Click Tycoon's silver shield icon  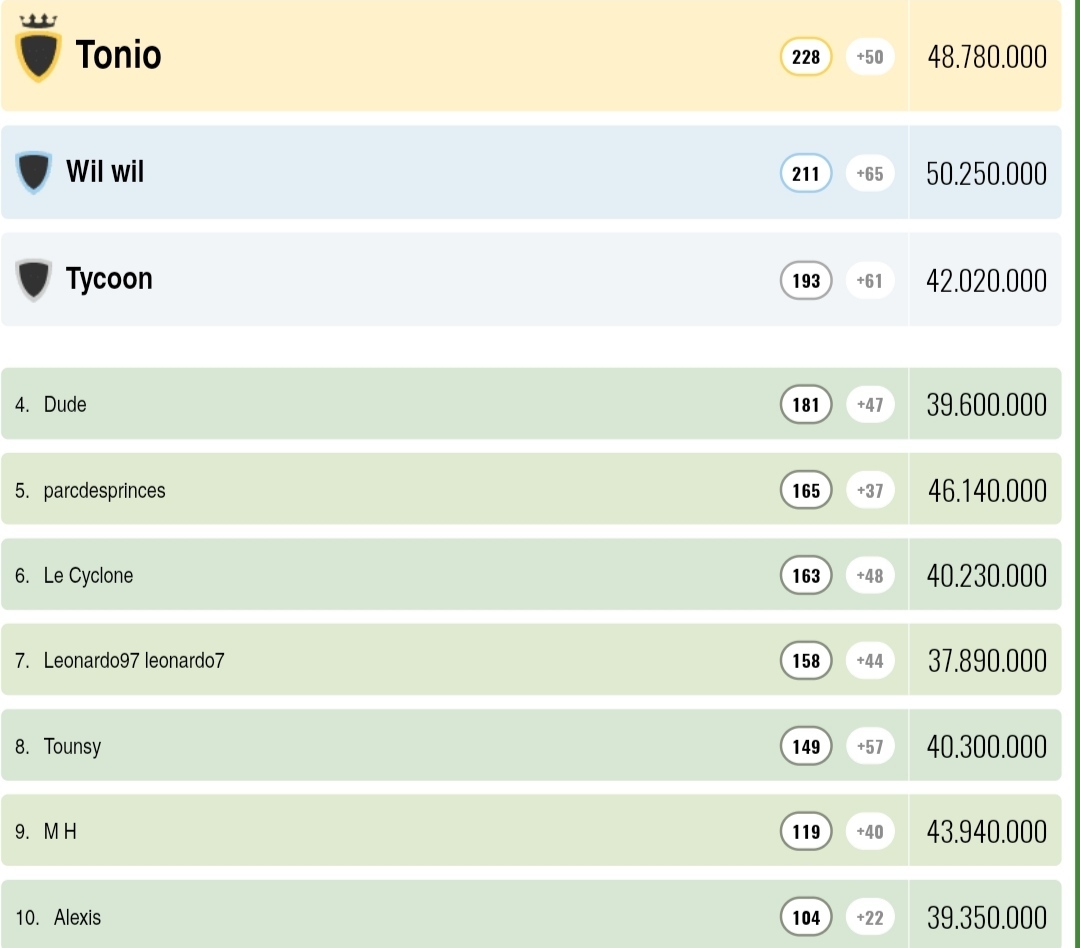pyautogui.click(x=34, y=279)
